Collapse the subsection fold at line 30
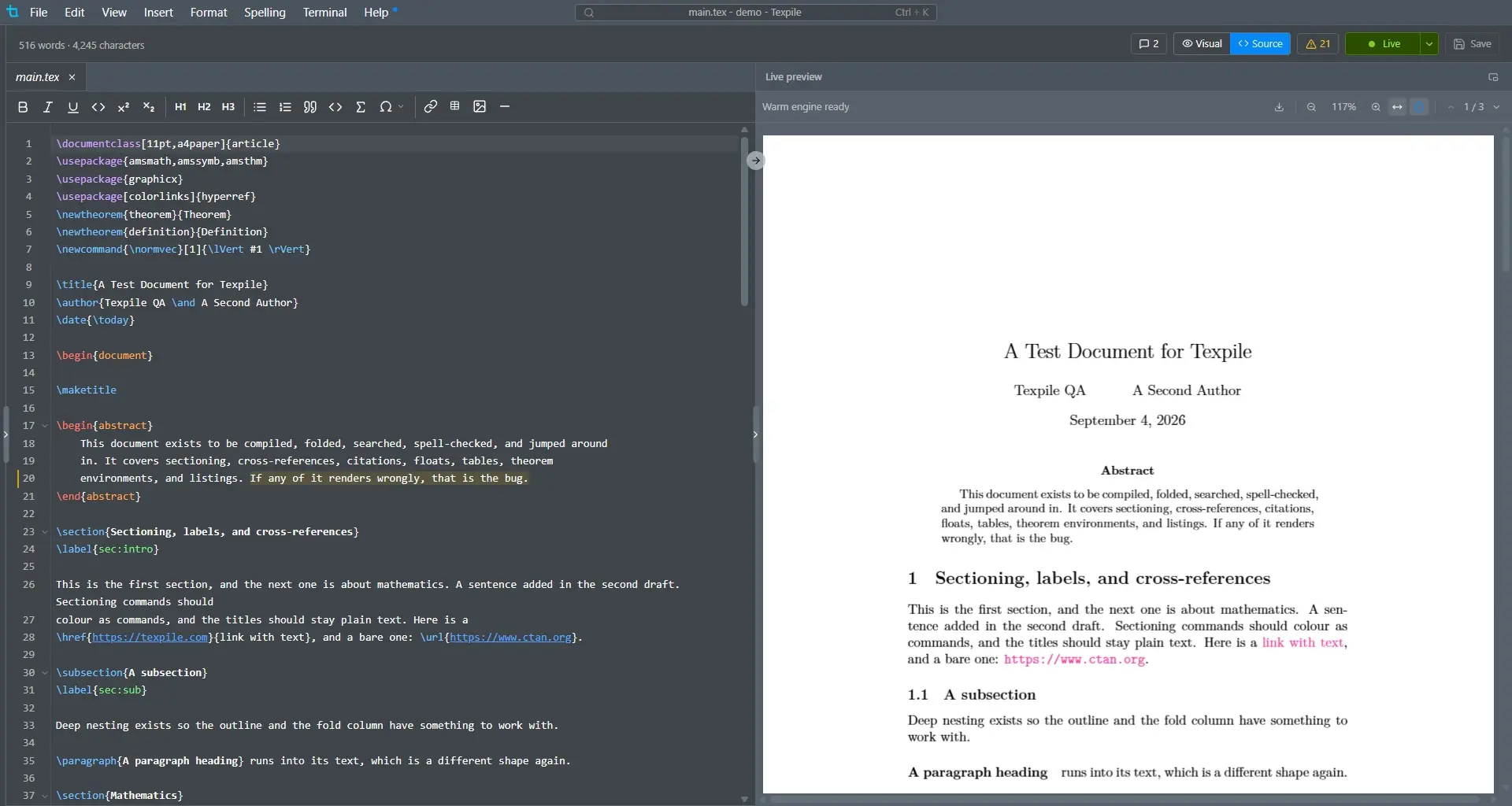Screen dimensions: 1512x806 pyautogui.click(x=45, y=673)
